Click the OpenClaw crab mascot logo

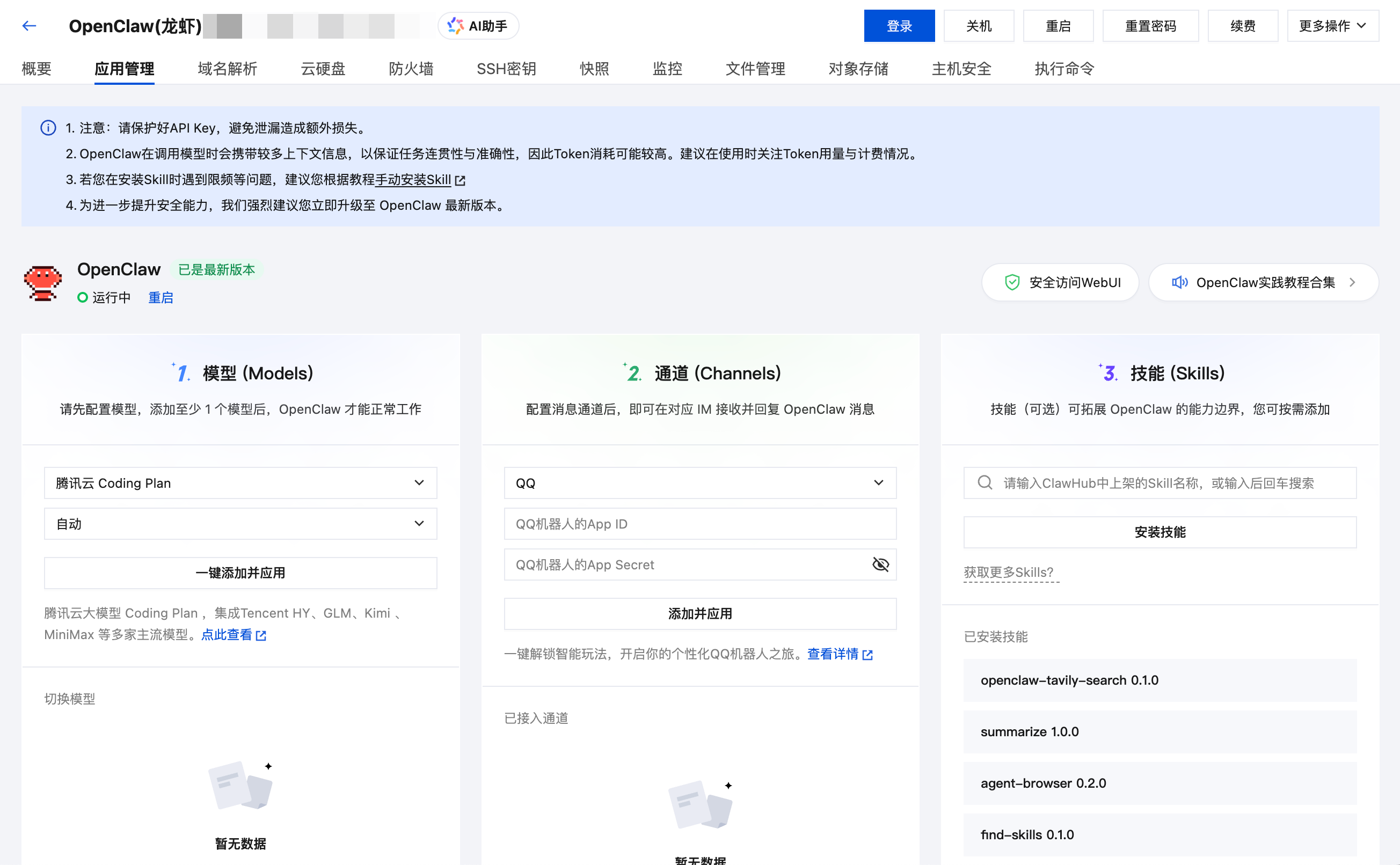tap(42, 283)
